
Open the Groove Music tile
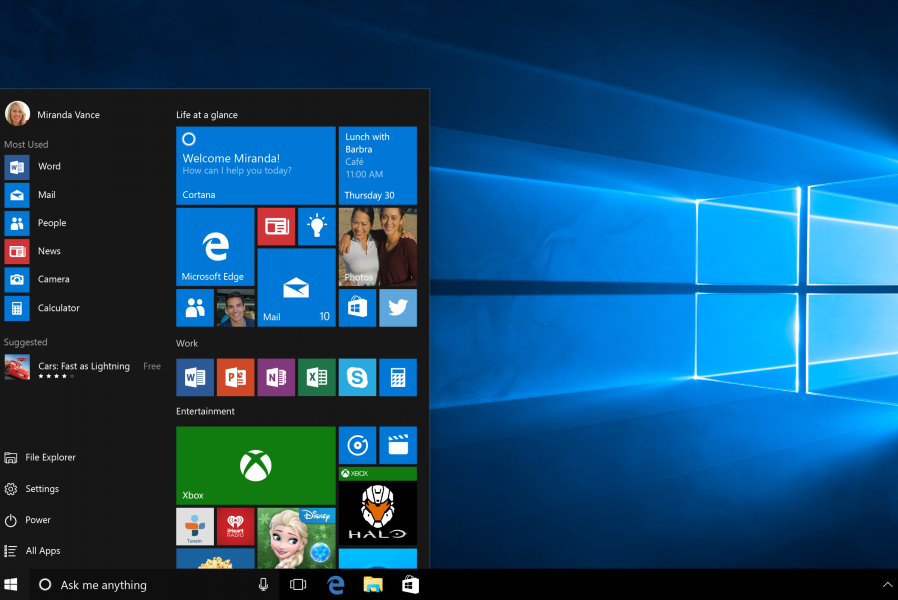coord(357,445)
